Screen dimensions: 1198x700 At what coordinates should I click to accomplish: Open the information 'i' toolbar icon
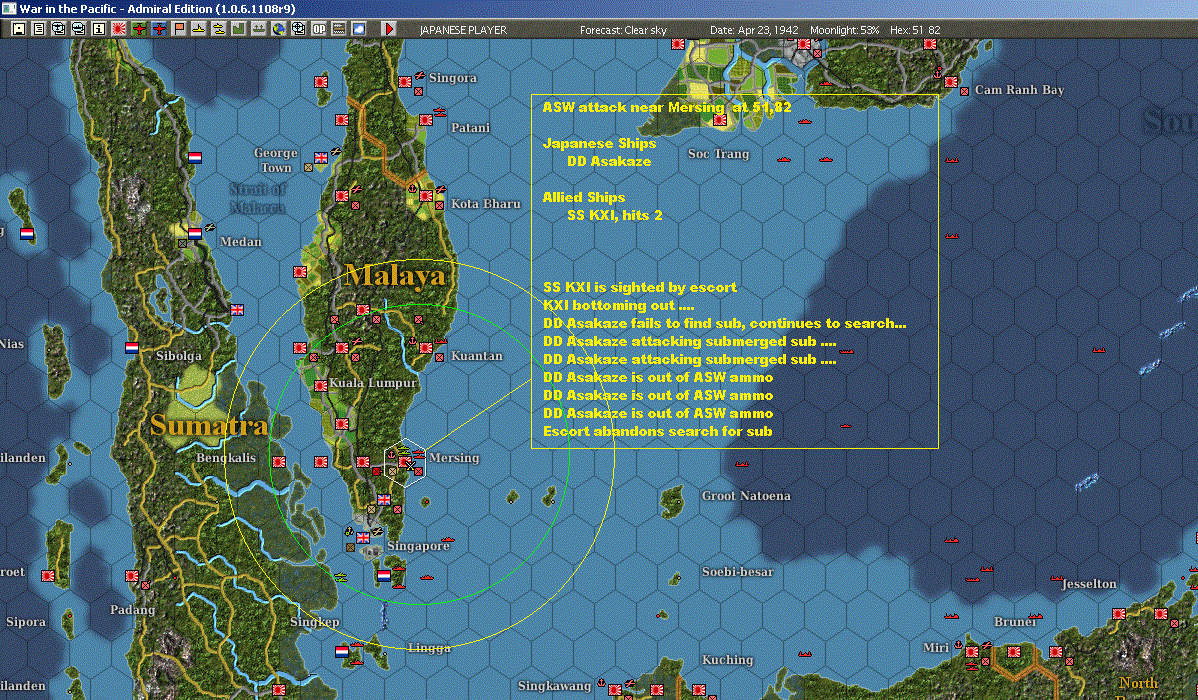coord(99,29)
